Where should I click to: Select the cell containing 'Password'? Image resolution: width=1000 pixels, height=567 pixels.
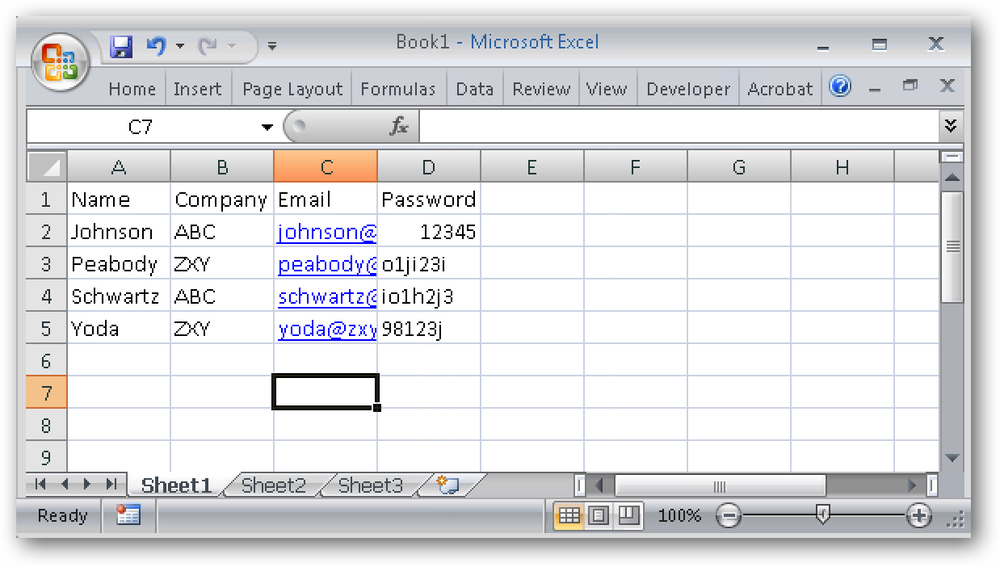429,200
